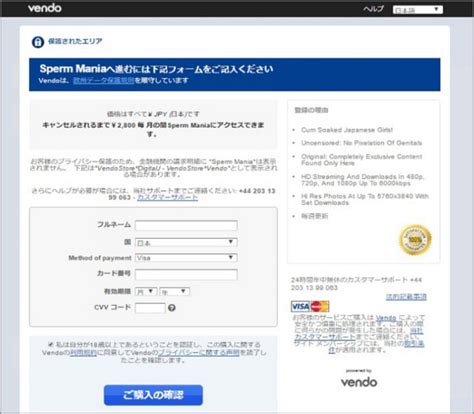Open expiry year dropdown
The width and height of the screenshot is (474, 414).
coord(175,292)
